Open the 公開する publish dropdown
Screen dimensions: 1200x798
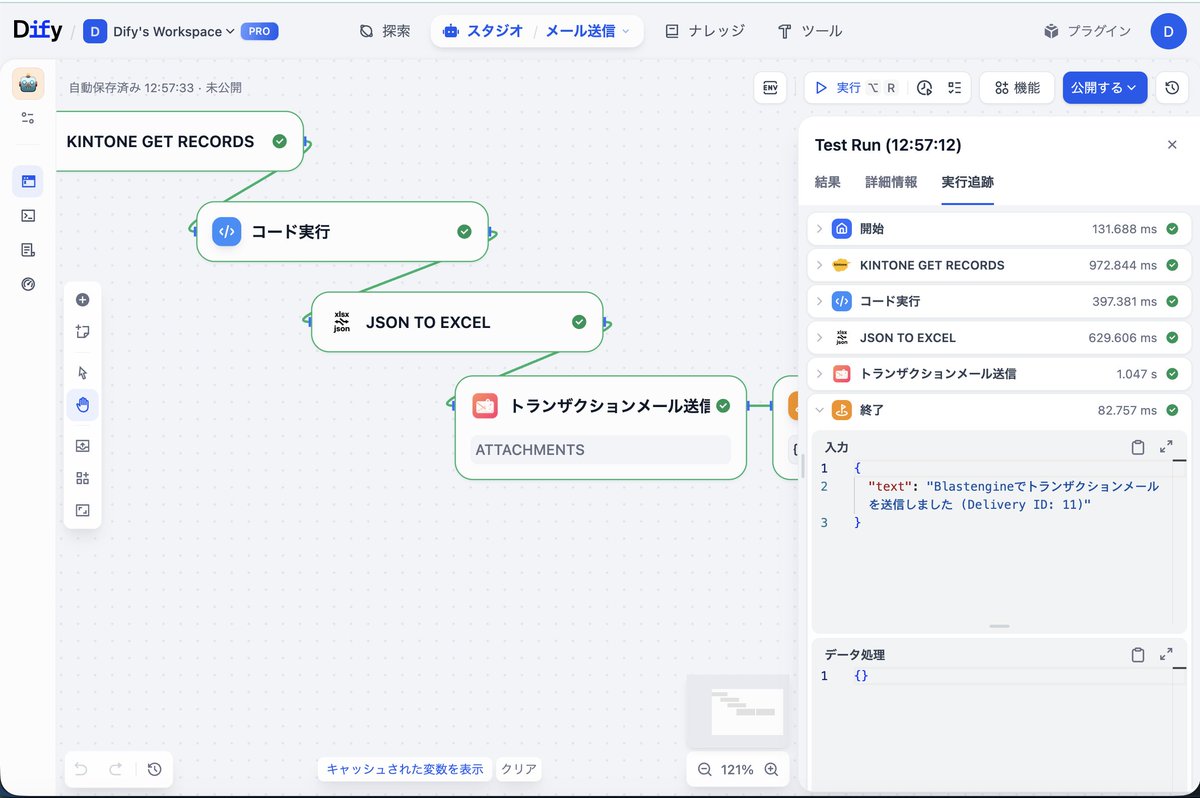coord(1104,88)
